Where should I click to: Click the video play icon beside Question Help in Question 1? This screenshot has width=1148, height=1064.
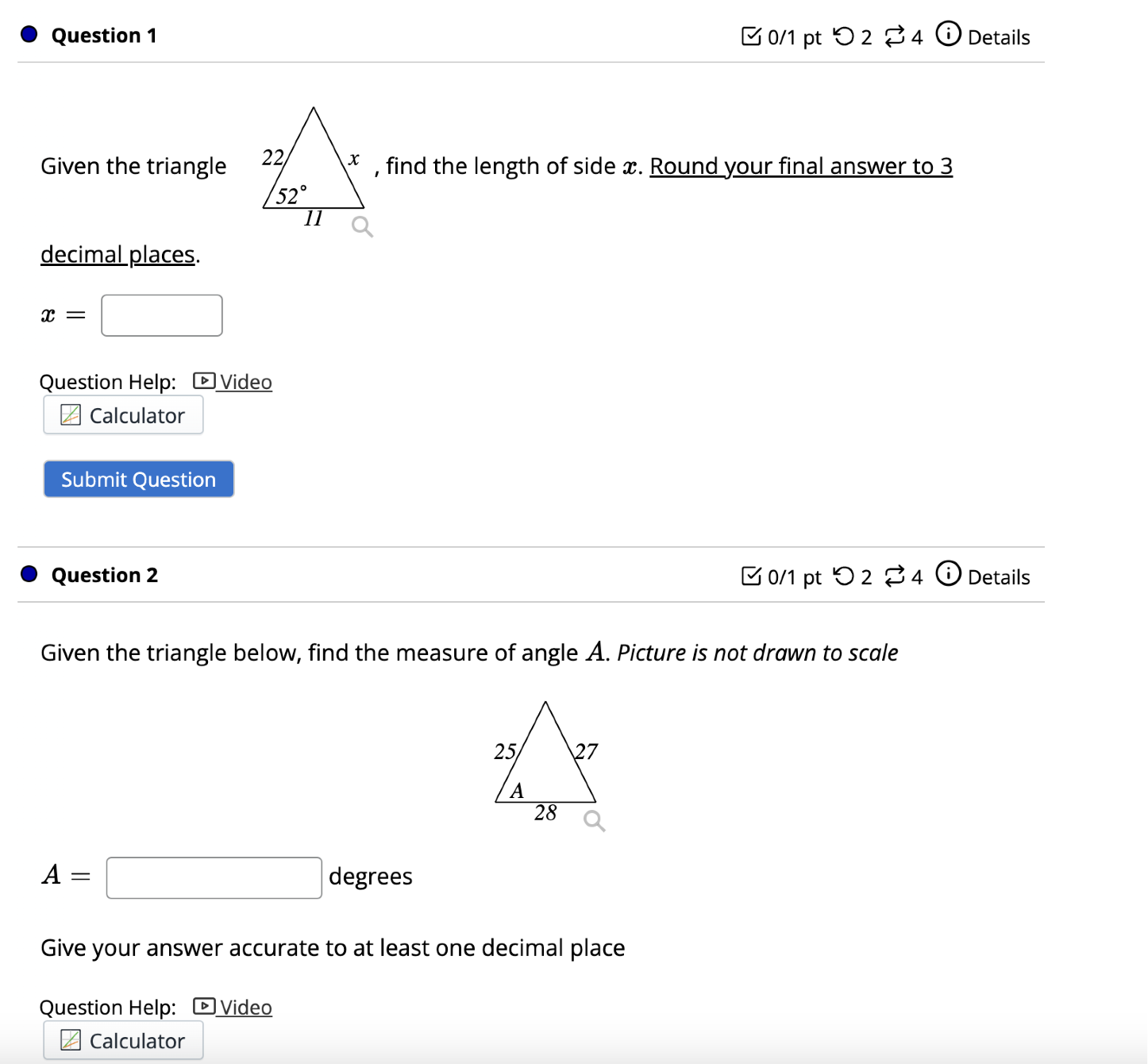[204, 381]
